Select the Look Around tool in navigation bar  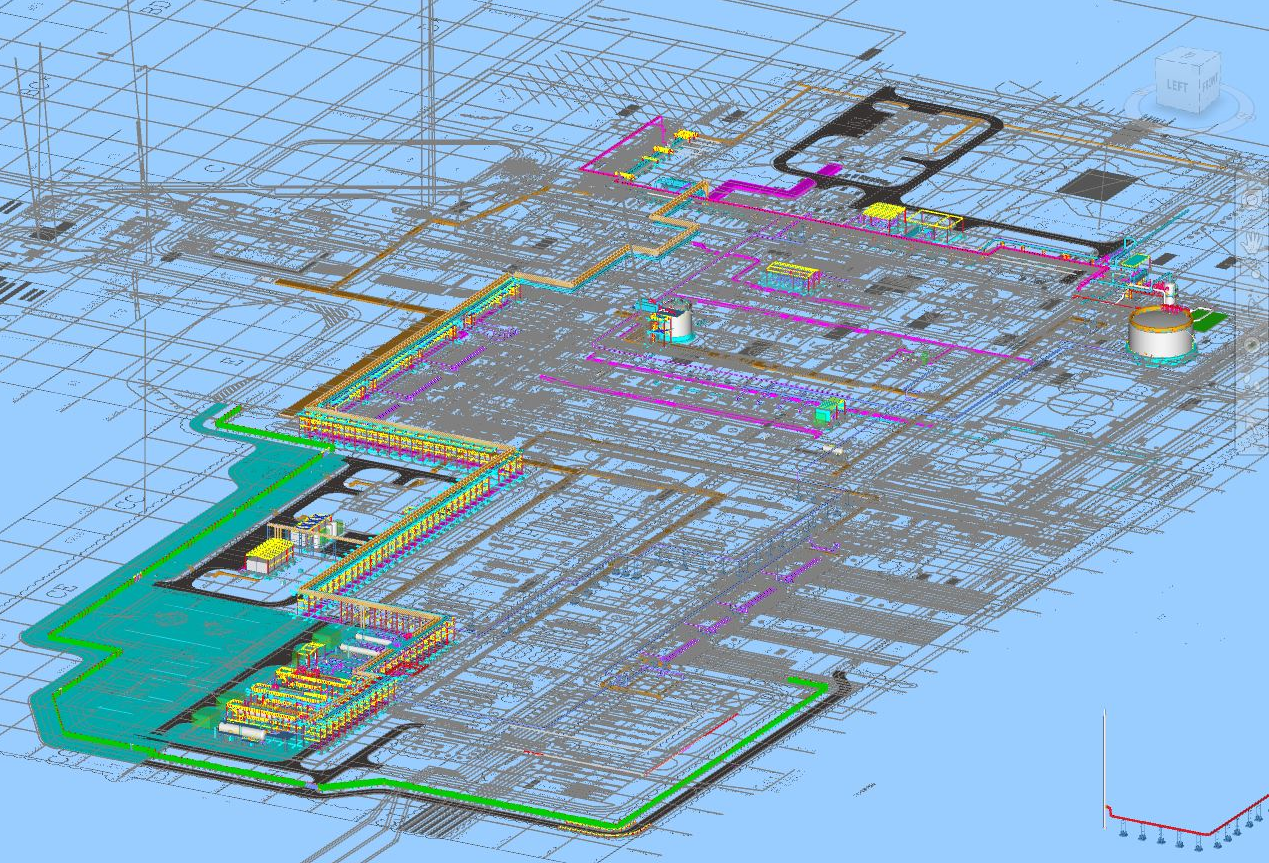[x=1252, y=345]
